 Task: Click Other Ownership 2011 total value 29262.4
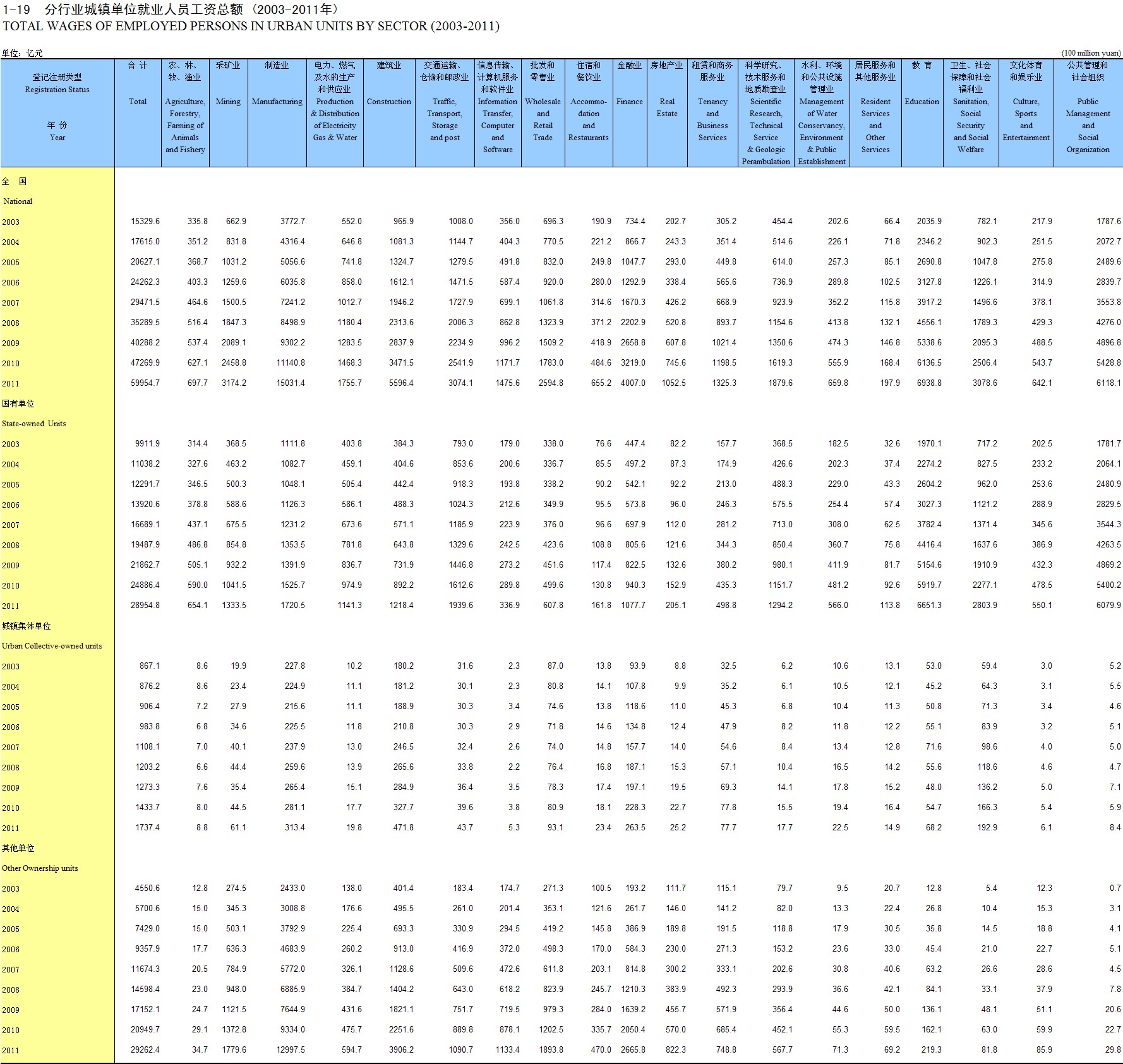[x=145, y=1050]
